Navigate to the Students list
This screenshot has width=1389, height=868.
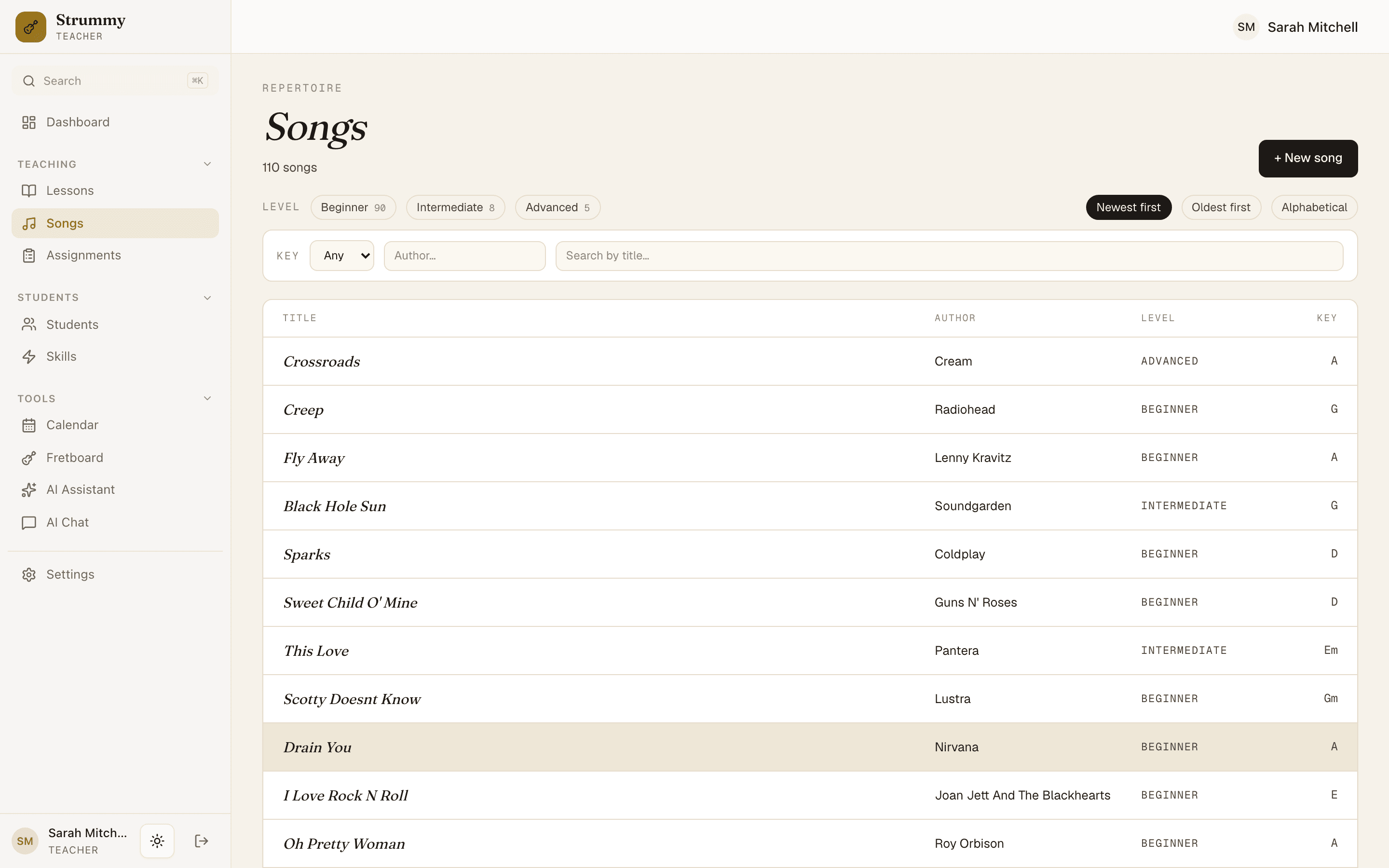click(115, 325)
